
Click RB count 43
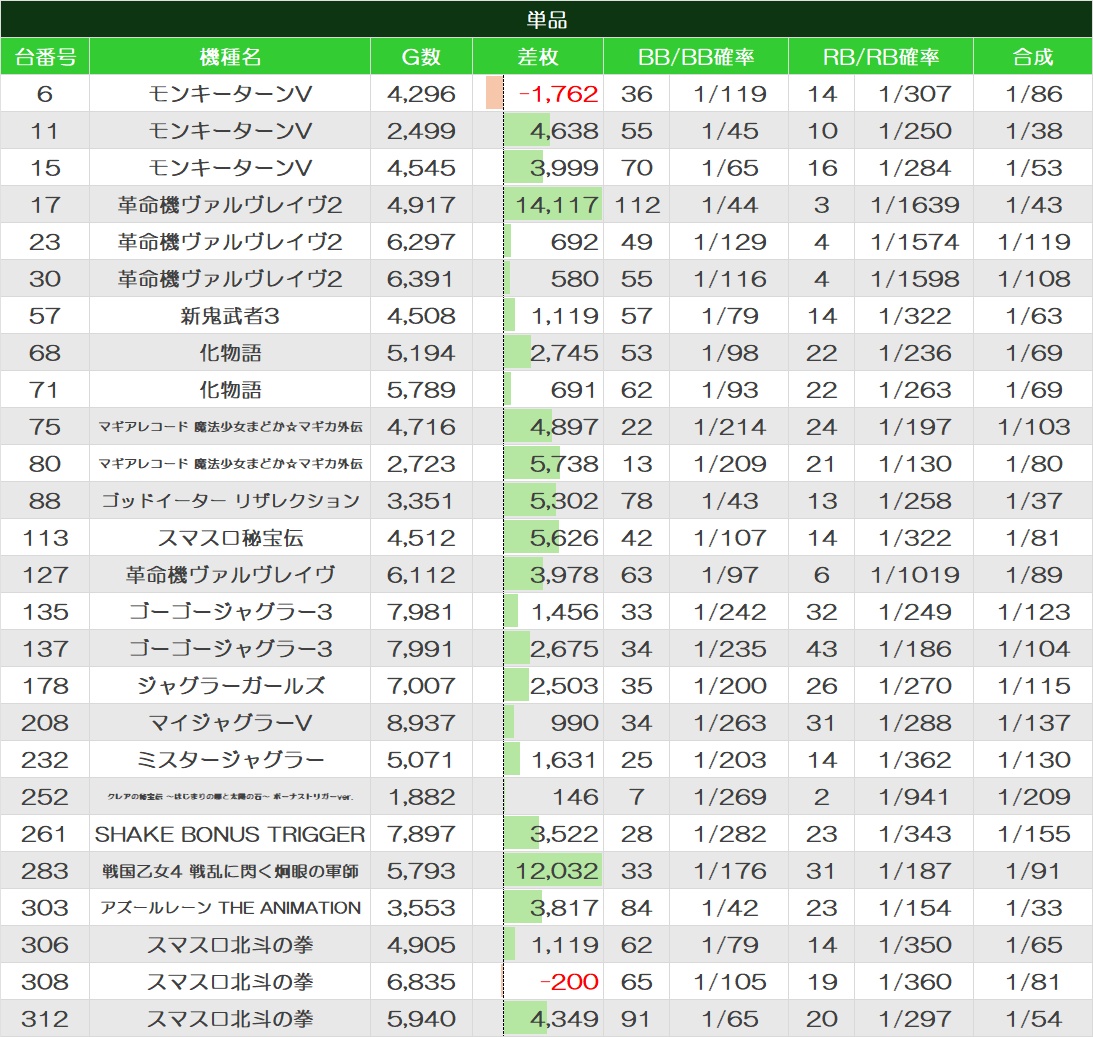tap(822, 648)
